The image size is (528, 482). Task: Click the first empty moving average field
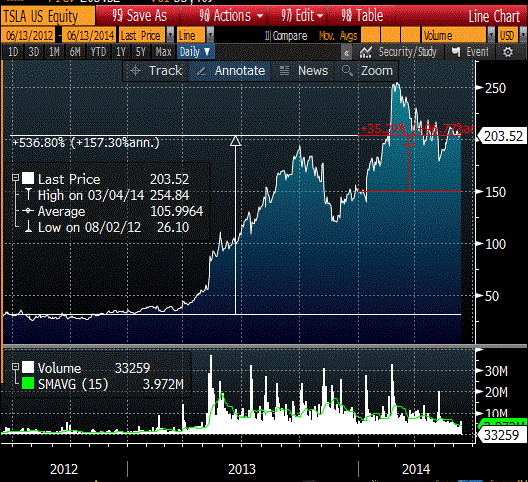(x=370, y=35)
